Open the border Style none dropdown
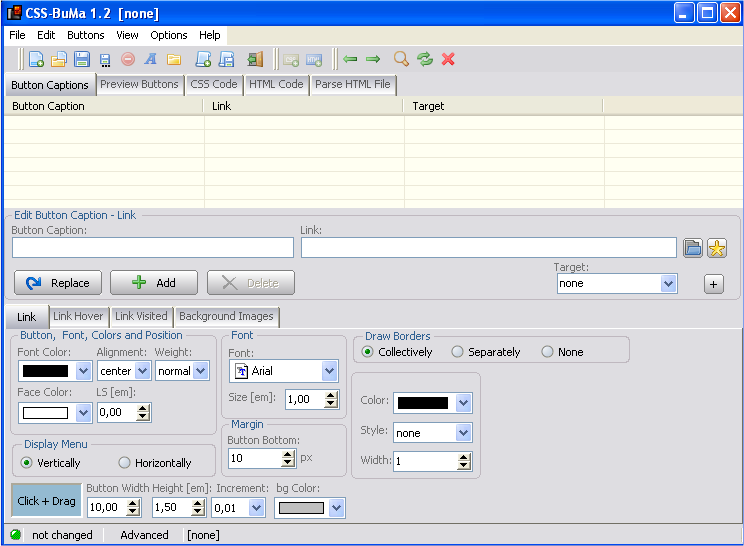Image resolution: width=744 pixels, height=546 pixels. 463,433
